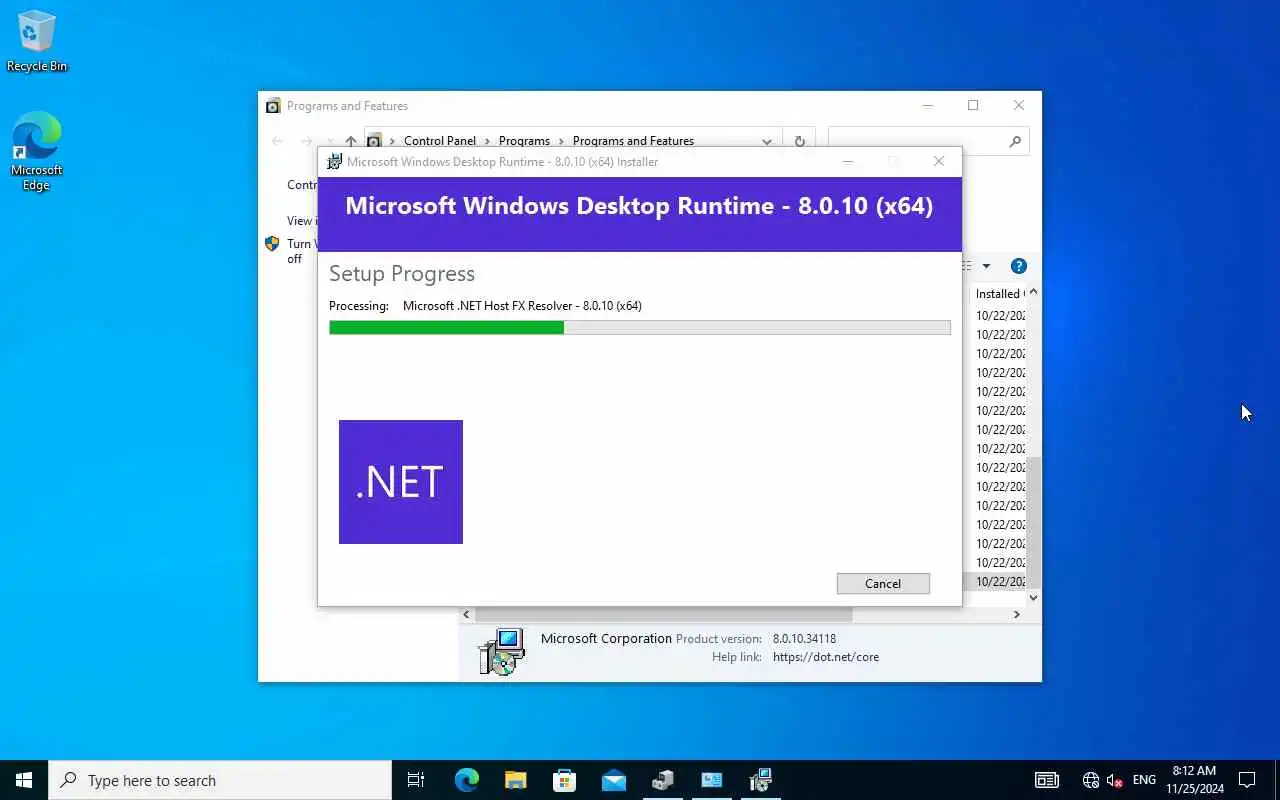Viewport: 1280px width, 800px height.
Task: Click the Windows Start button
Action: pyautogui.click(x=24, y=780)
